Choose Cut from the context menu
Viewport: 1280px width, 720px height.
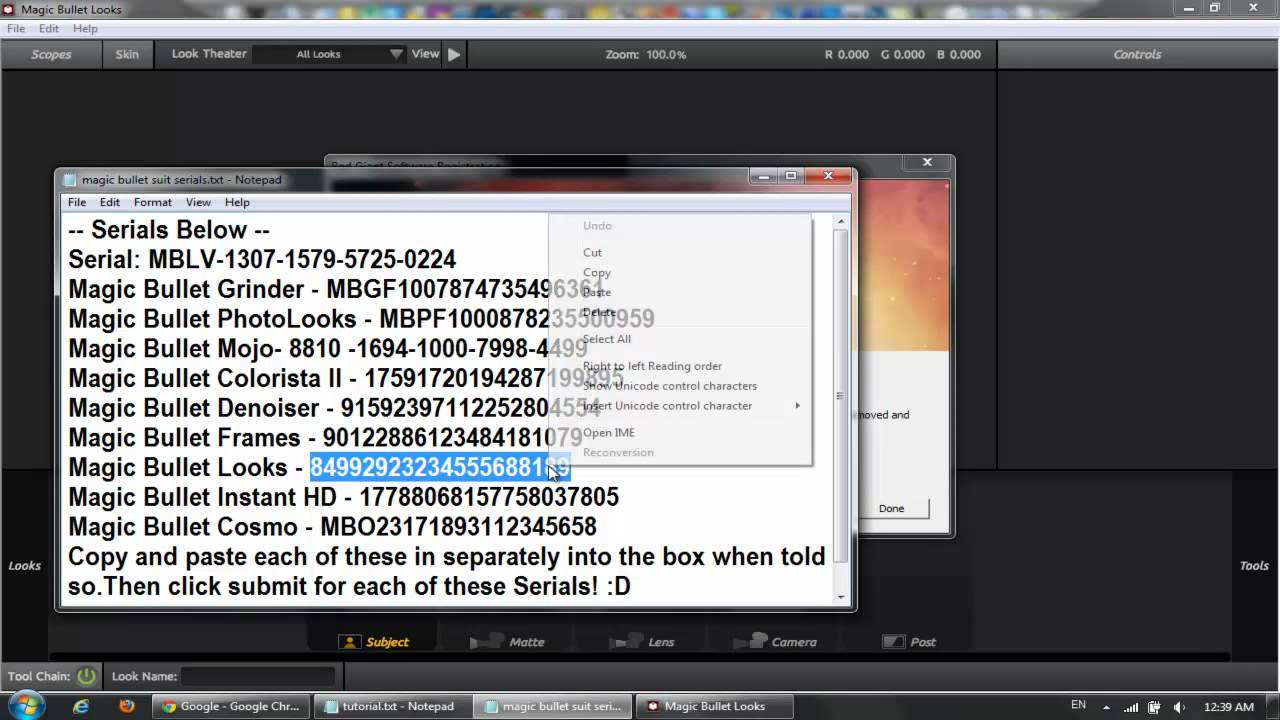click(x=680, y=252)
